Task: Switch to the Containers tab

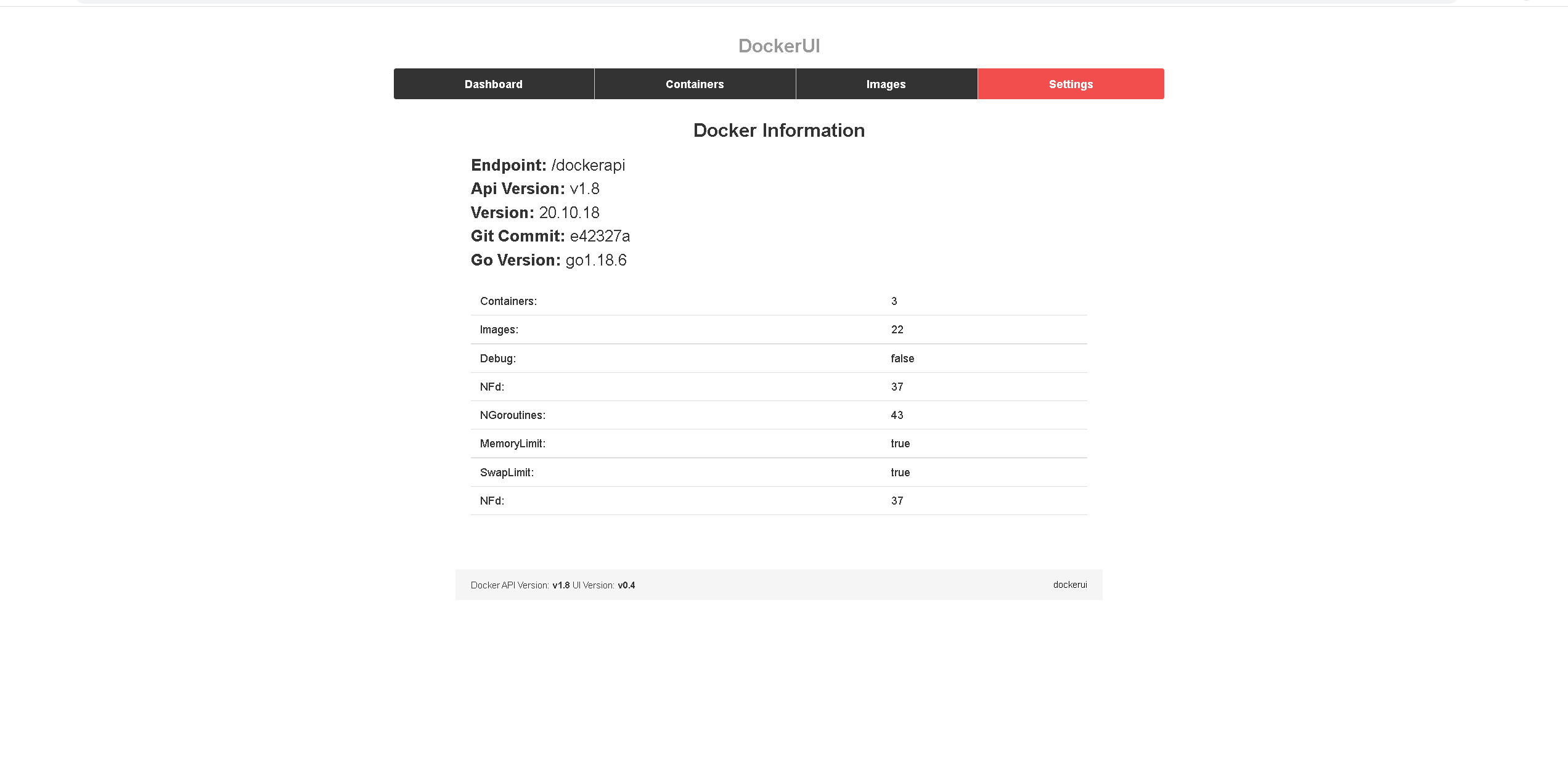Action: click(x=695, y=84)
